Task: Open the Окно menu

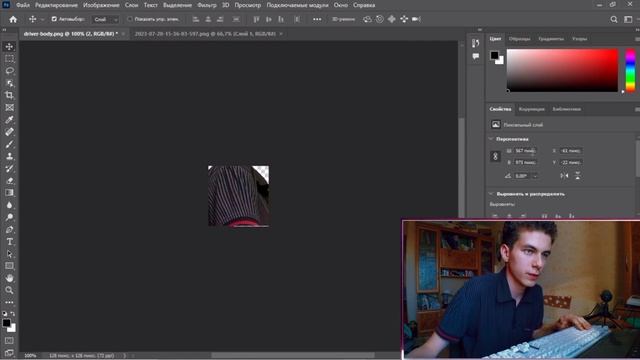Action: pos(341,5)
